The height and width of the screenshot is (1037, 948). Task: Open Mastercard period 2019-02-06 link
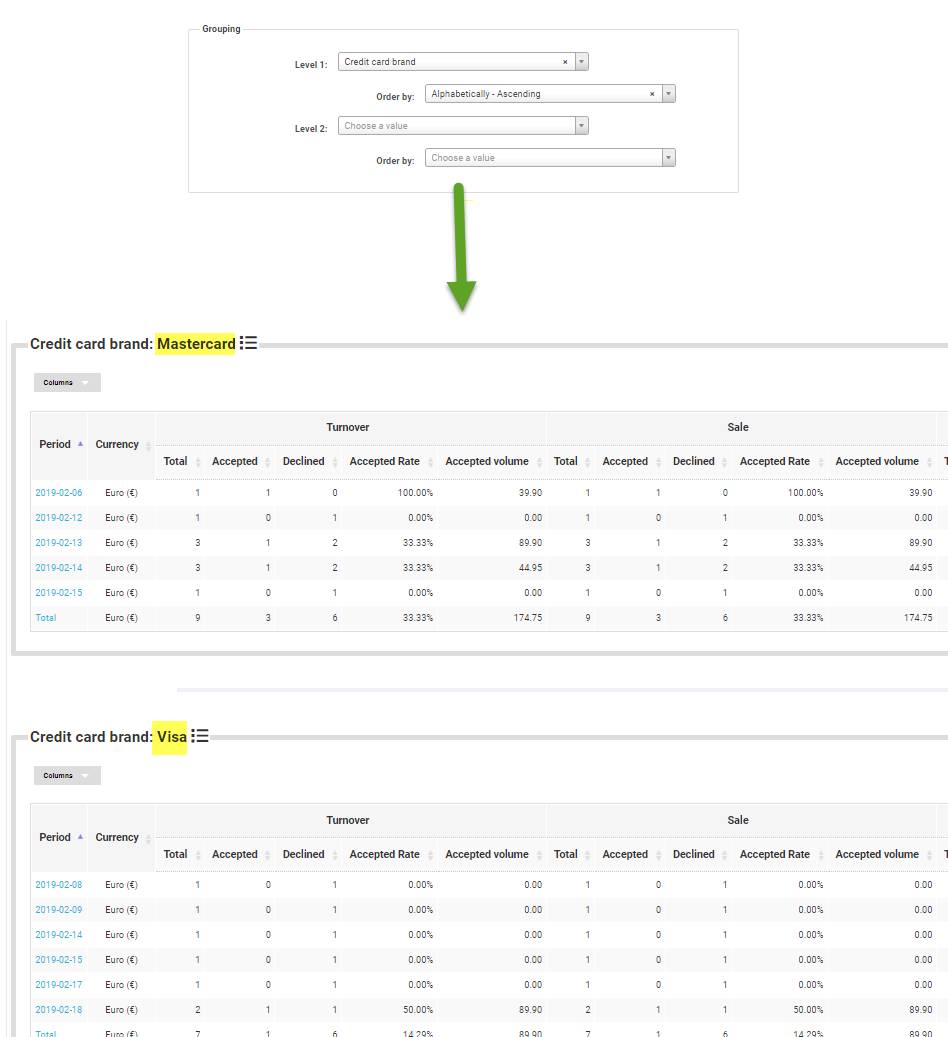pyautogui.click(x=59, y=493)
